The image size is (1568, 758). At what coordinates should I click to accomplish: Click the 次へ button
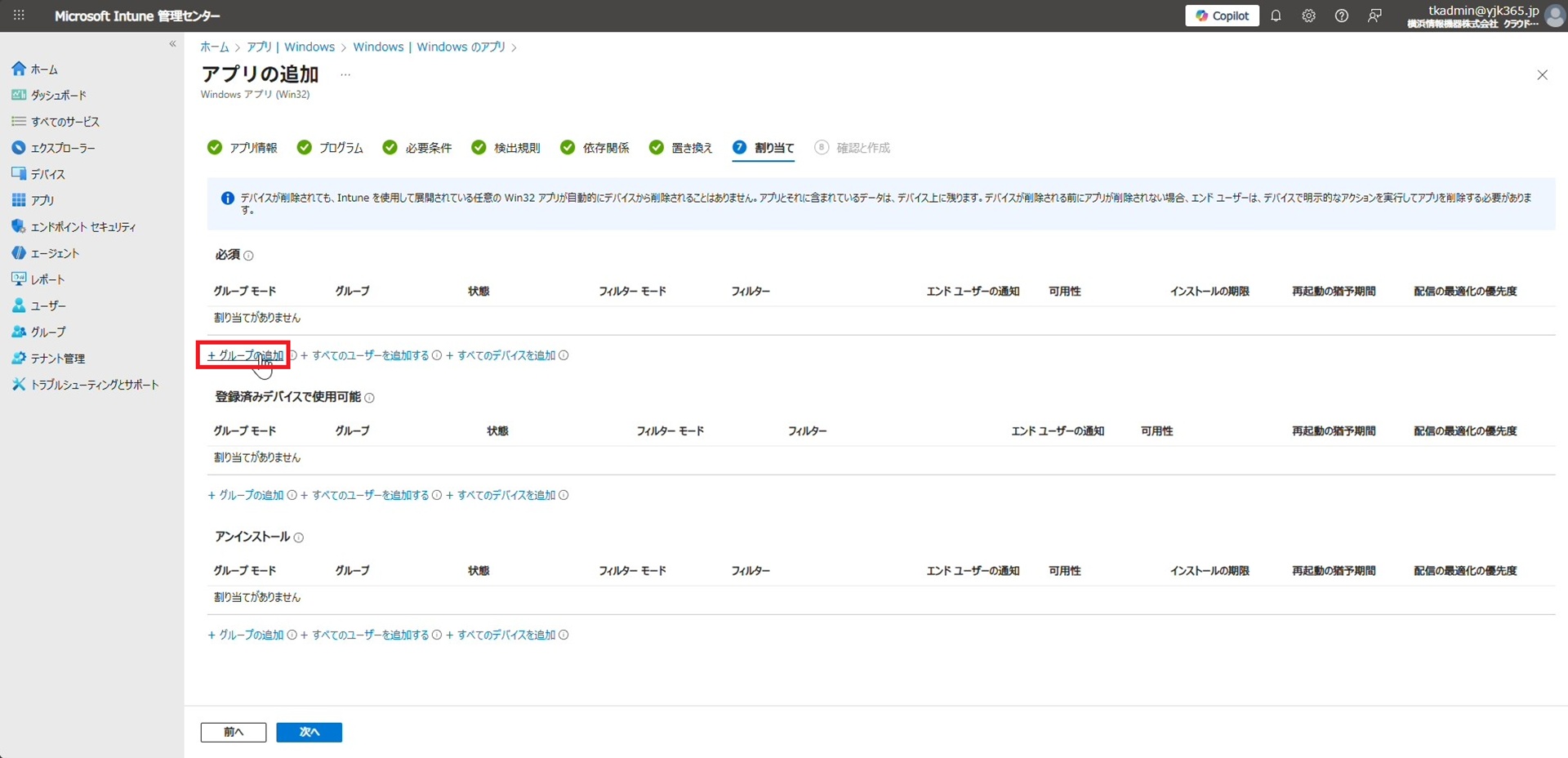tap(309, 732)
